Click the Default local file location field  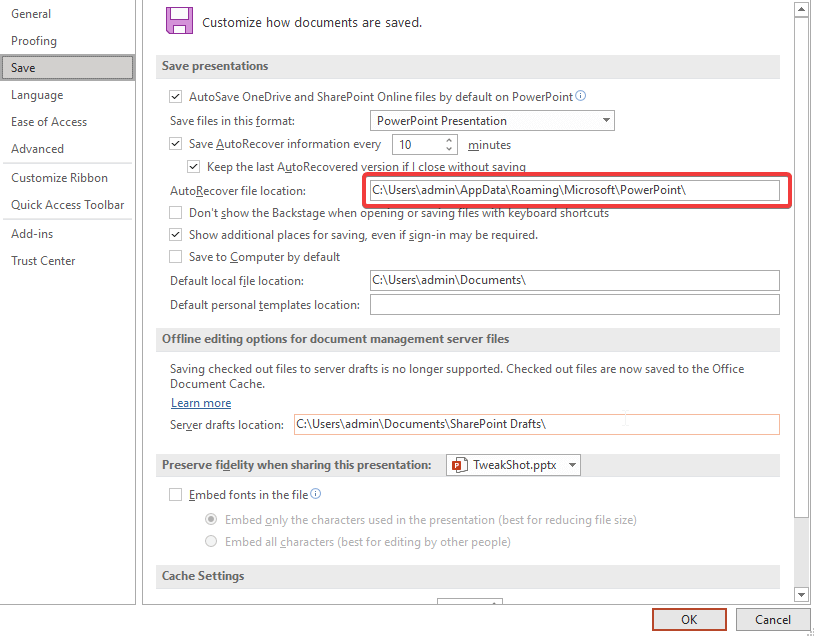(x=575, y=280)
